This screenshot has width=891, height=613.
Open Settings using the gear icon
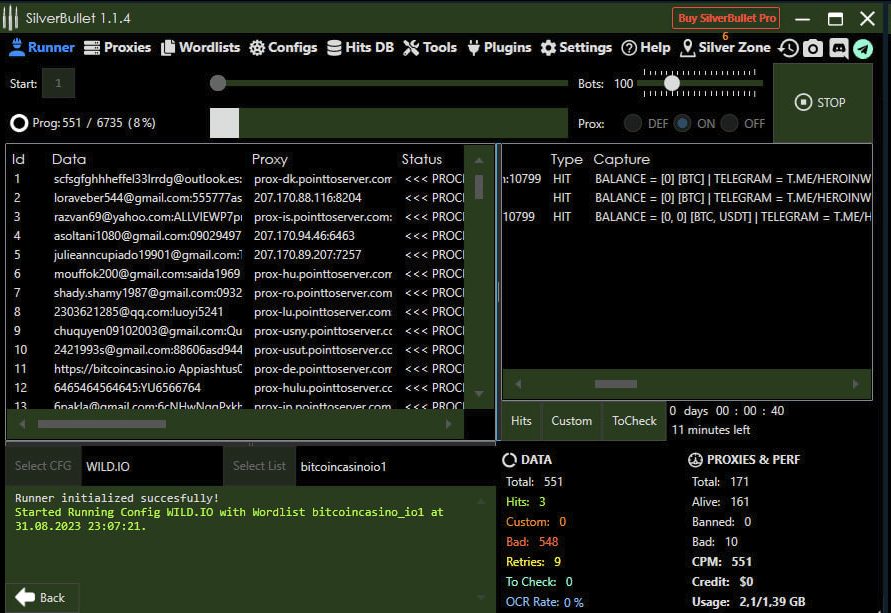[548, 48]
